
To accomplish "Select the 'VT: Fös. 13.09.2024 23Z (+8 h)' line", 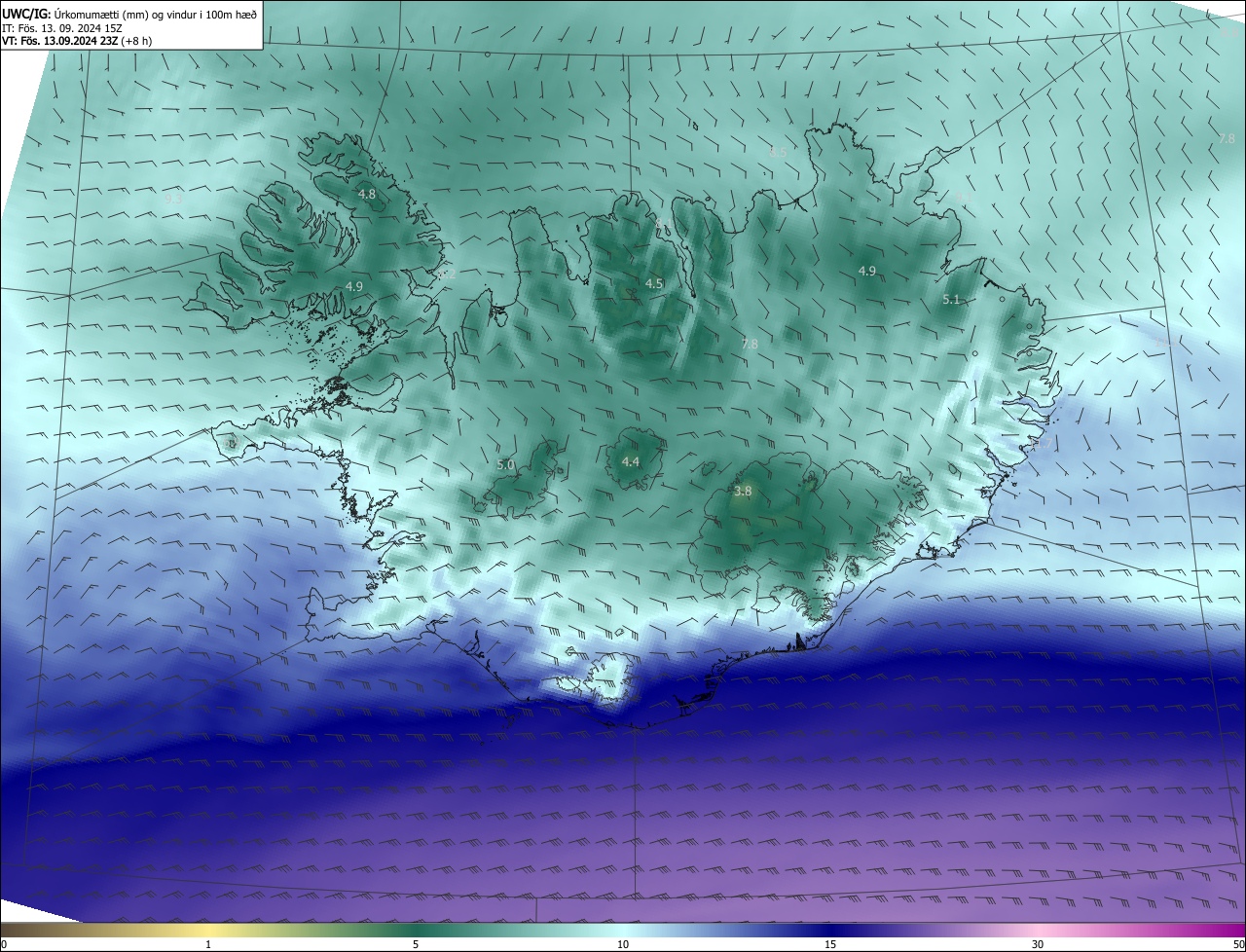I will click(x=76, y=42).
